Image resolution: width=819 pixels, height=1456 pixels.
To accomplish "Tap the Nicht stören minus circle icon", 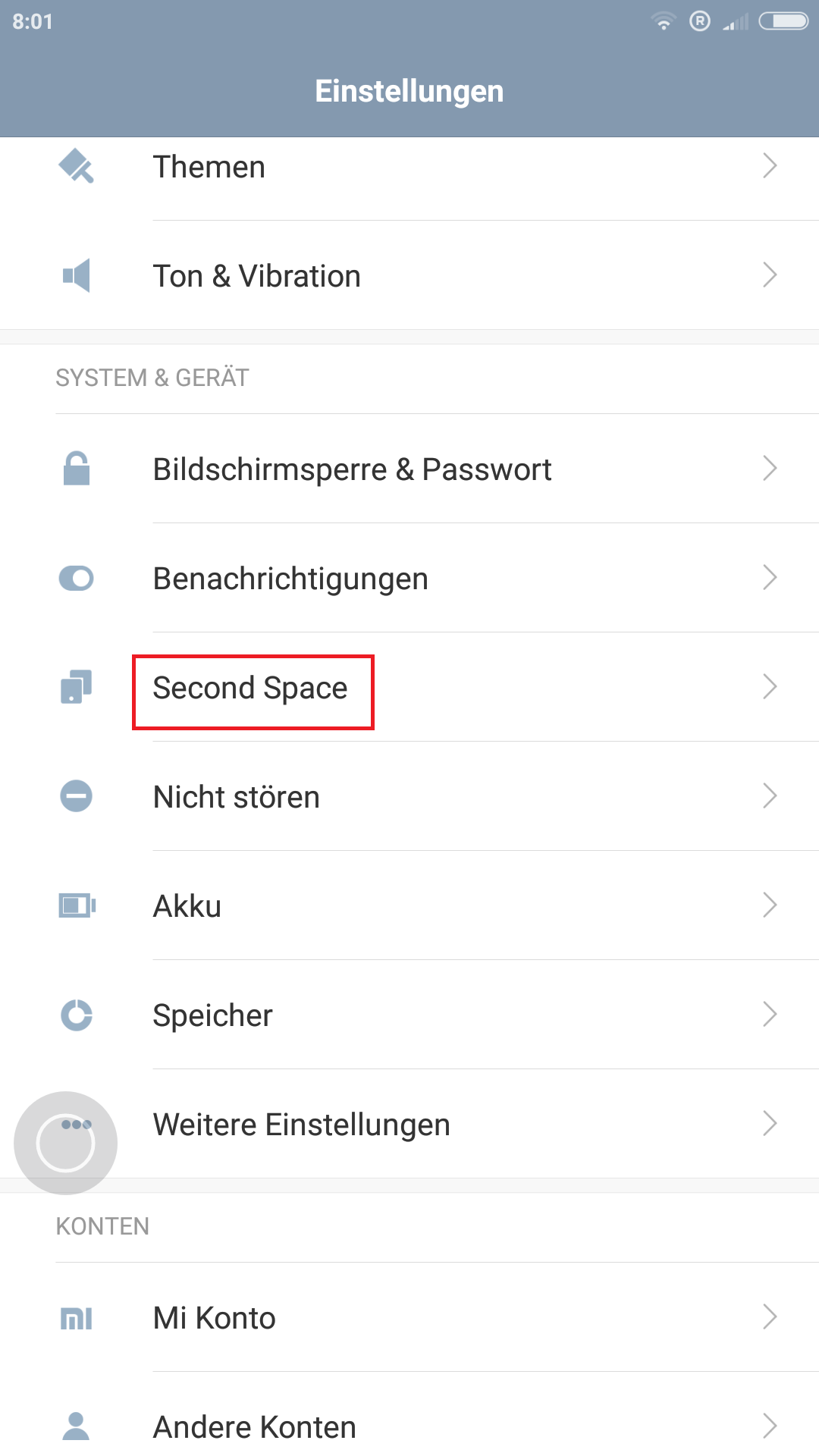I will click(76, 796).
